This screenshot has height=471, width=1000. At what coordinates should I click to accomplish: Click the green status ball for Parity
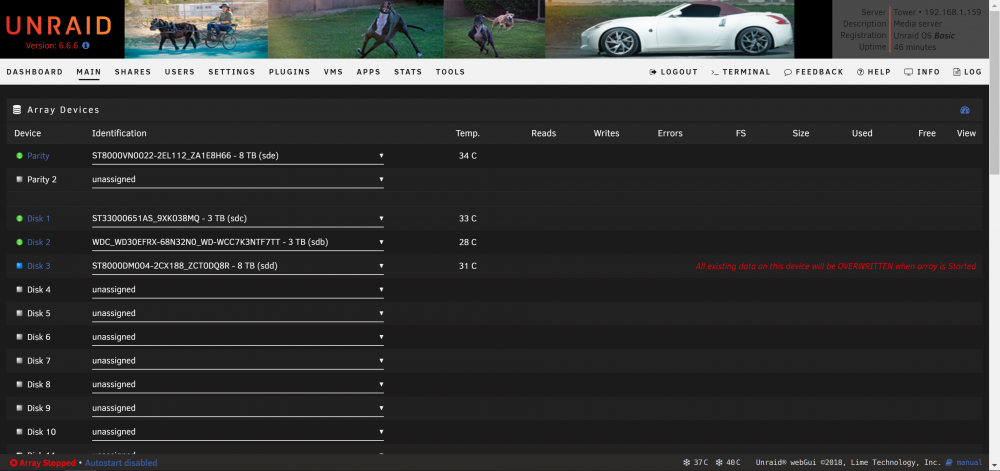tap(19, 156)
